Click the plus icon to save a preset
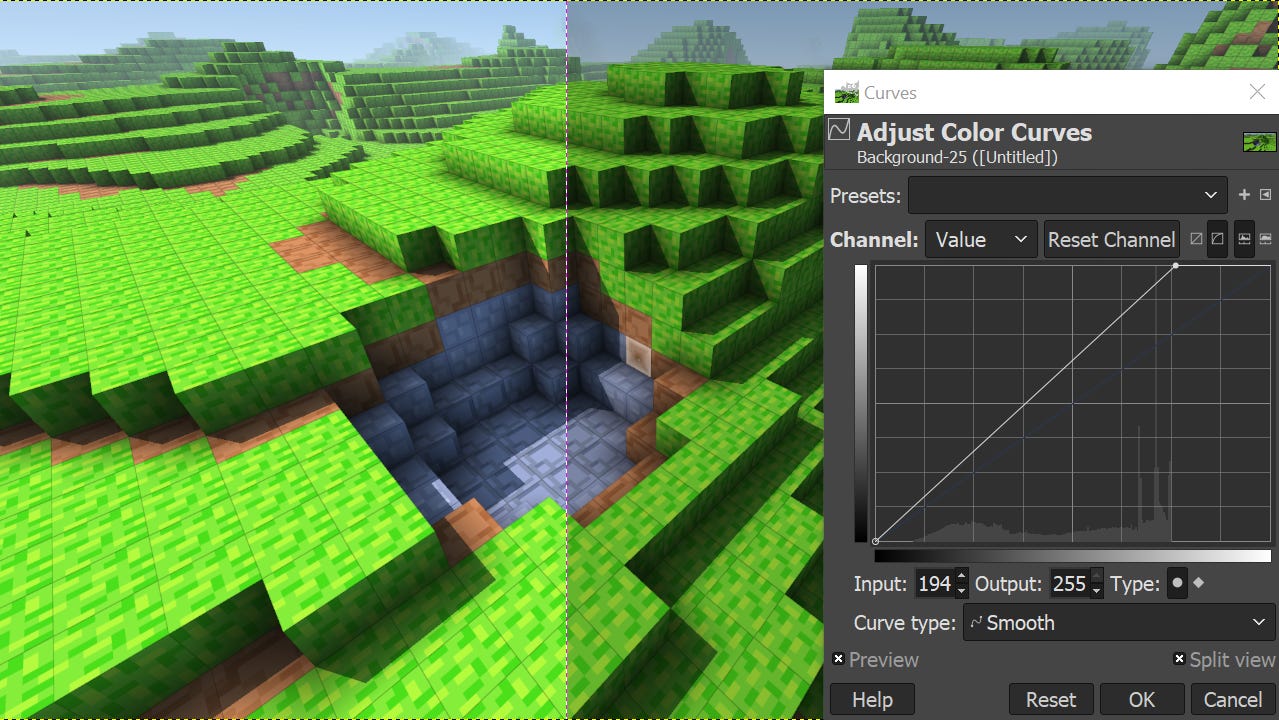Image resolution: width=1279 pixels, height=720 pixels. (x=1245, y=195)
